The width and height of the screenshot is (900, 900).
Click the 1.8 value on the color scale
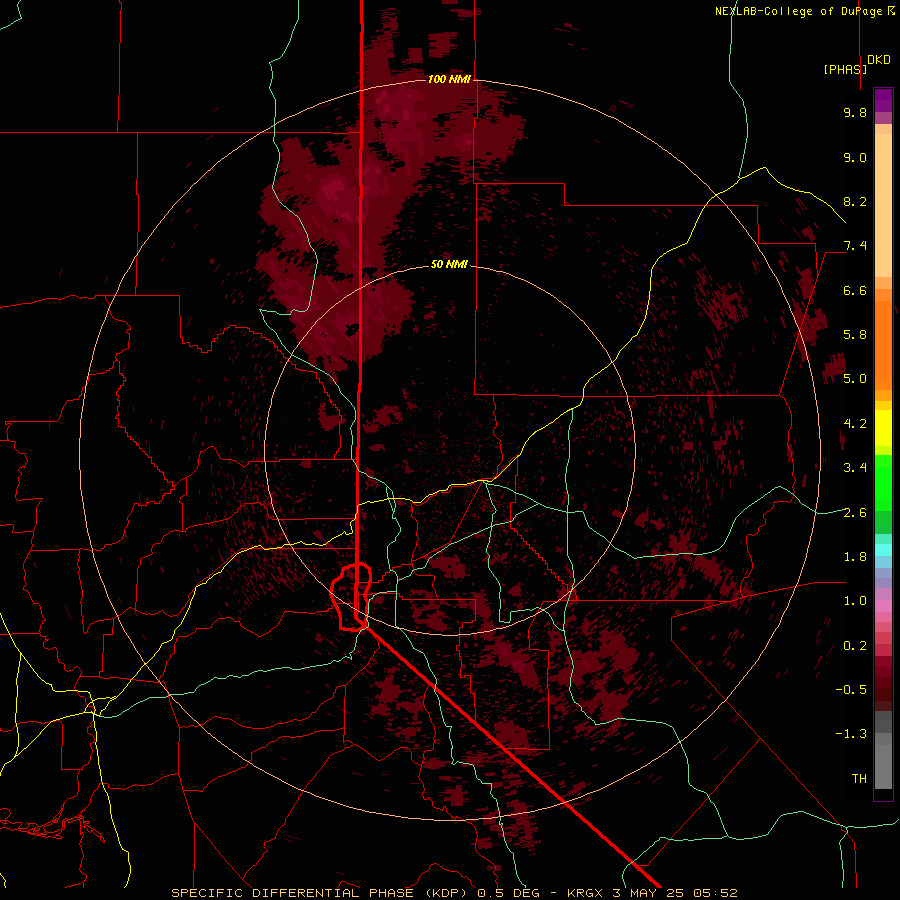(855, 557)
